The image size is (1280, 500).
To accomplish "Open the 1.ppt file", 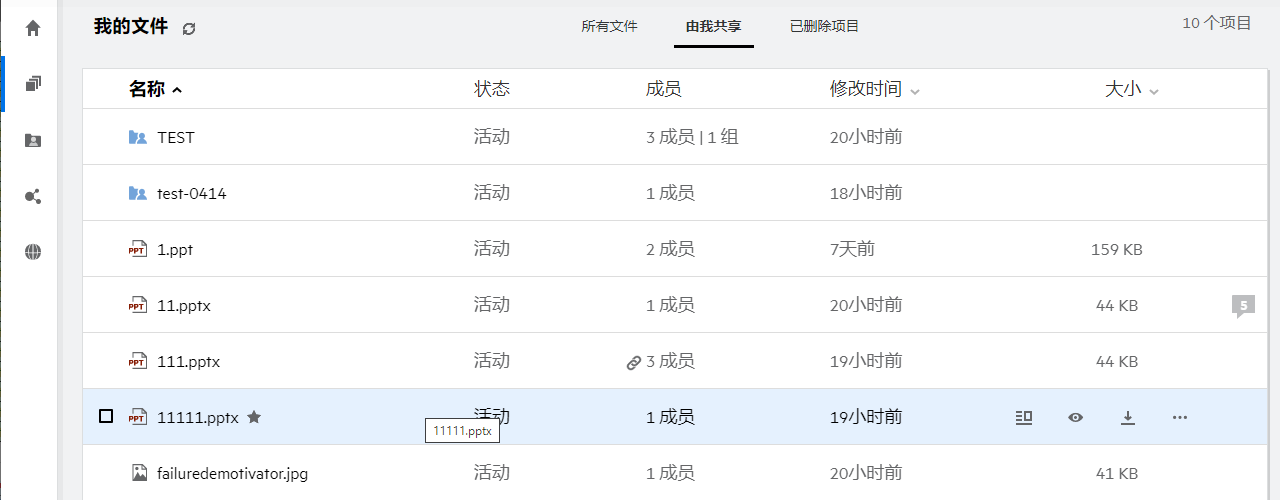I will click(175, 249).
